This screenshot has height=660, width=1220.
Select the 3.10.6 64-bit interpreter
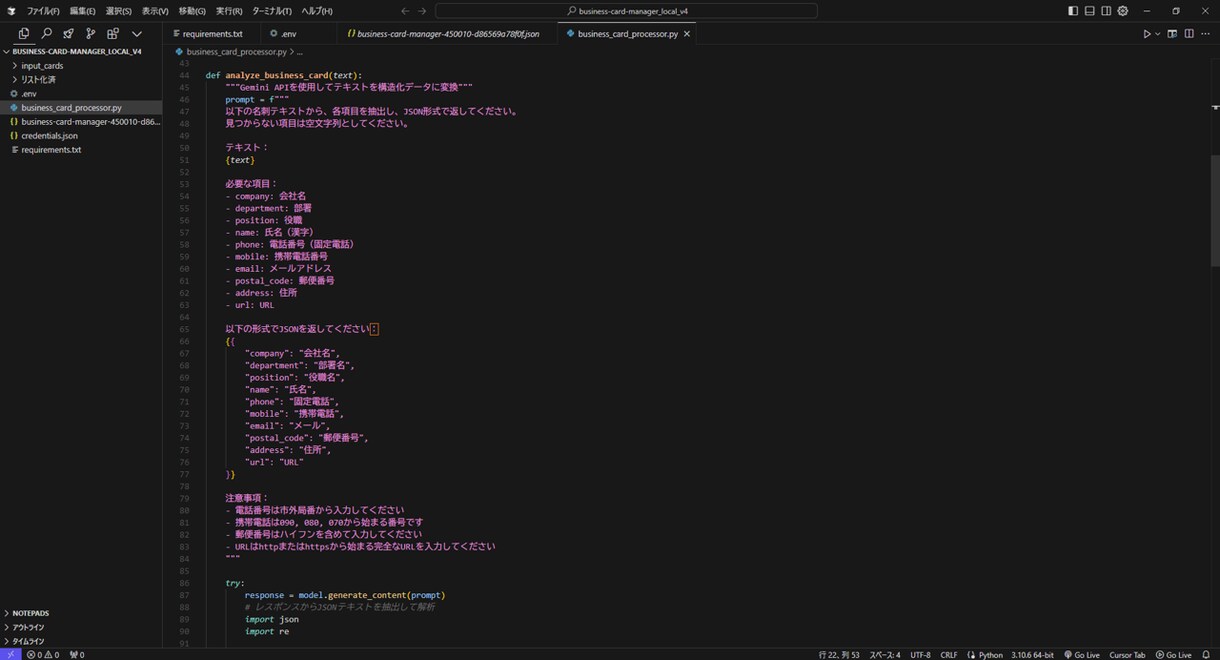pyautogui.click(x=1034, y=655)
